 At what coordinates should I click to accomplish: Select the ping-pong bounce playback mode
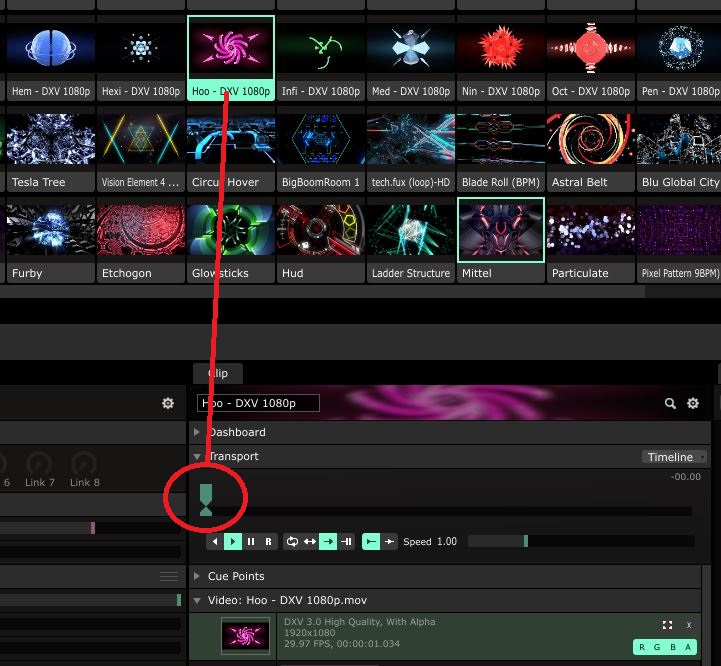tap(310, 541)
